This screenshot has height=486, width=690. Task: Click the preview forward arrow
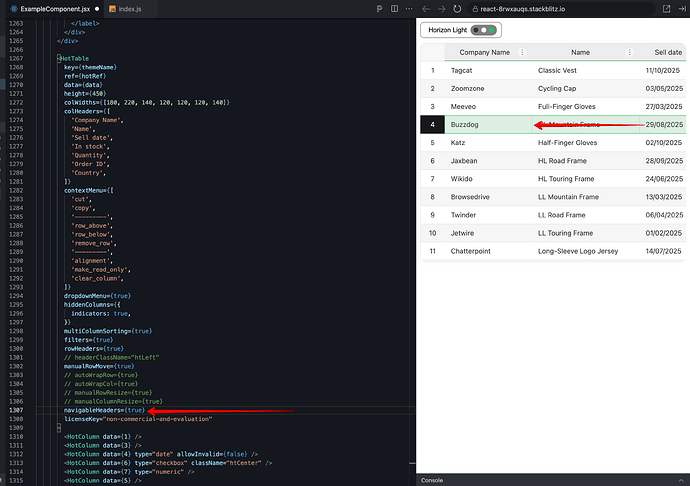441,9
